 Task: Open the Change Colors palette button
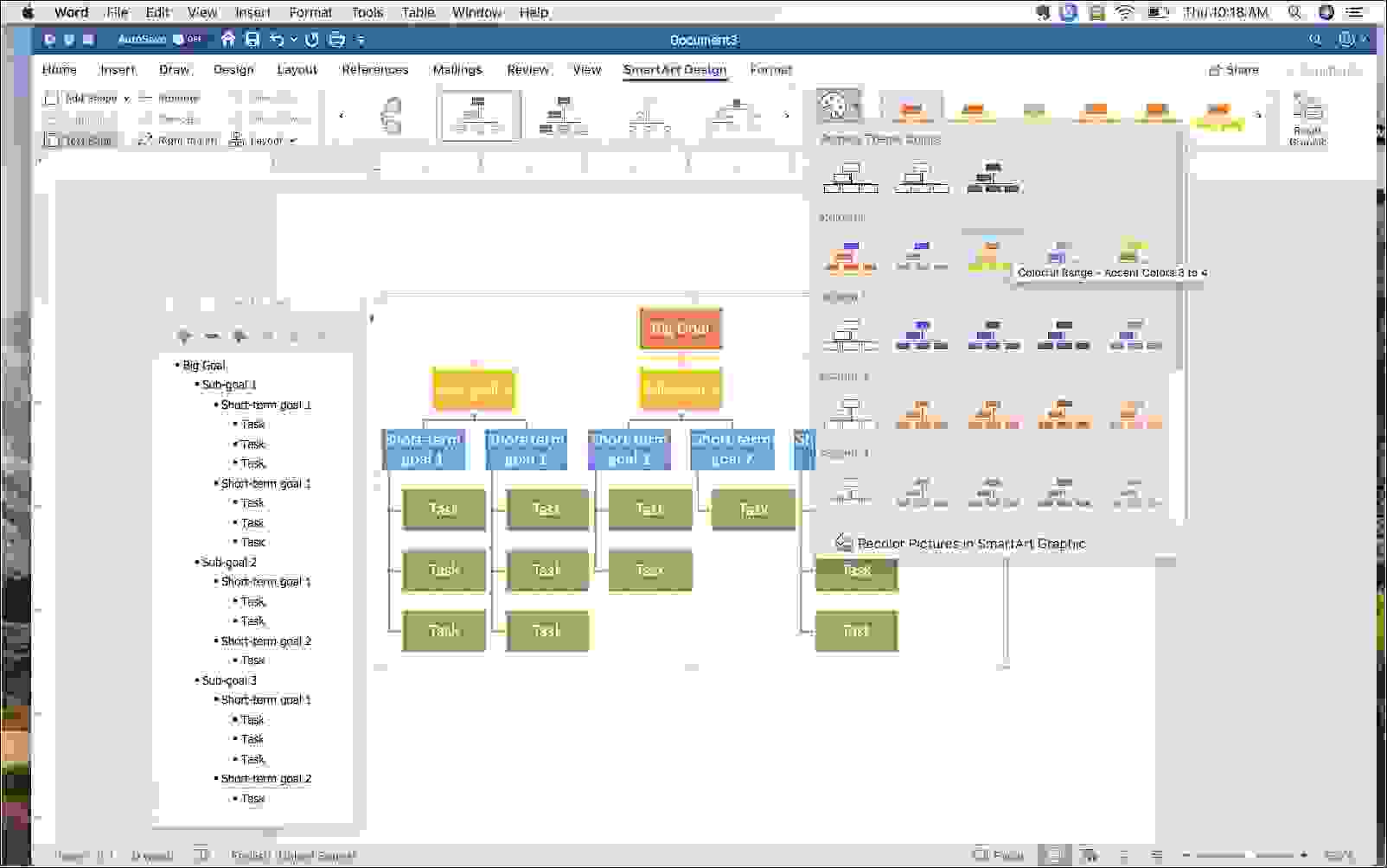point(837,107)
